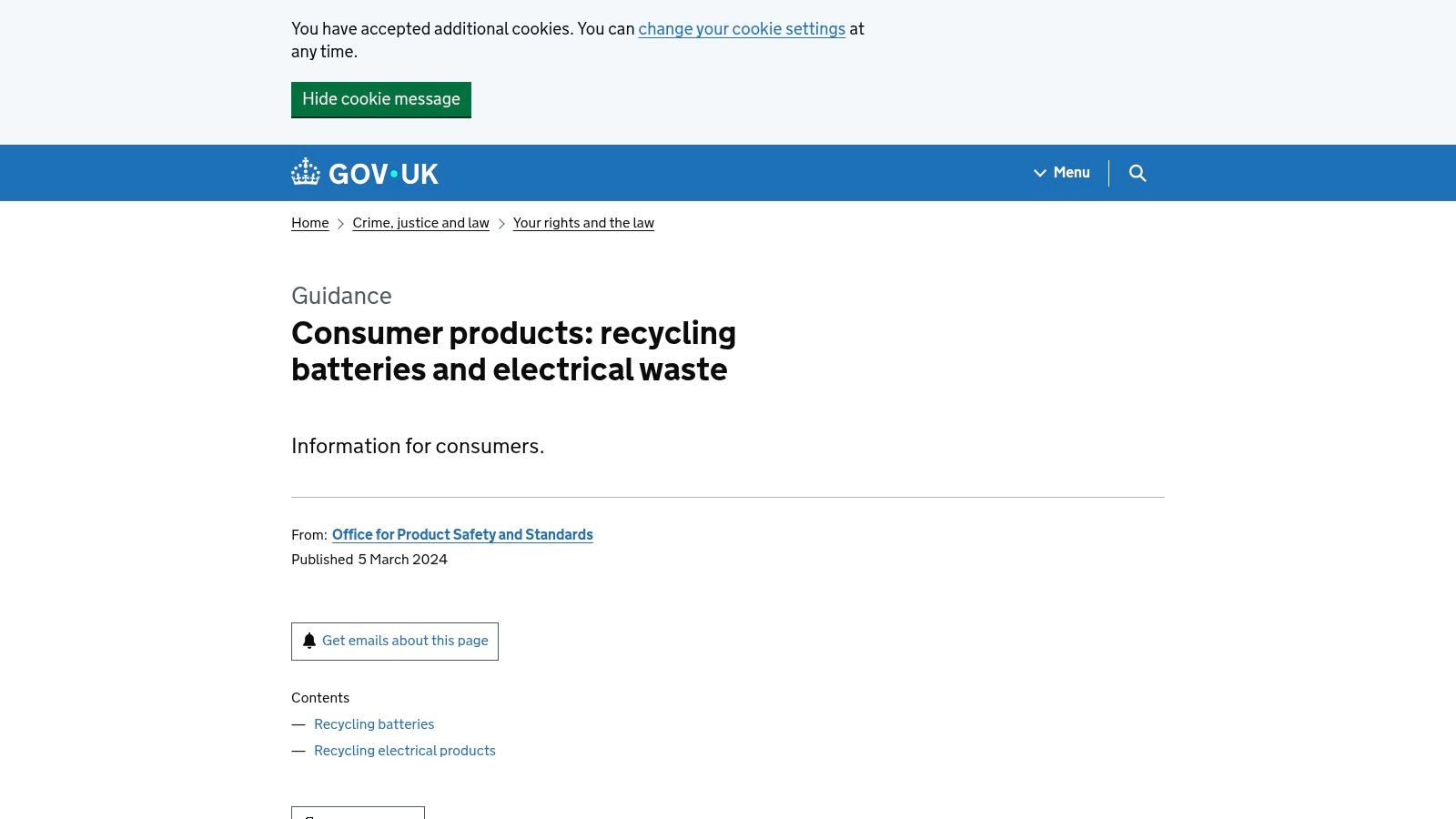
Task: Use the search magnifying glass in the header
Action: pos(1137,173)
